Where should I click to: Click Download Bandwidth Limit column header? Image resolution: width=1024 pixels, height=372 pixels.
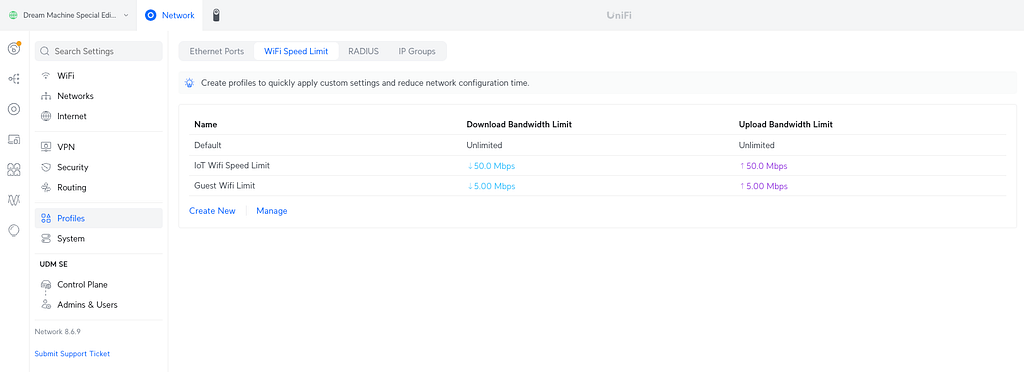click(519, 124)
